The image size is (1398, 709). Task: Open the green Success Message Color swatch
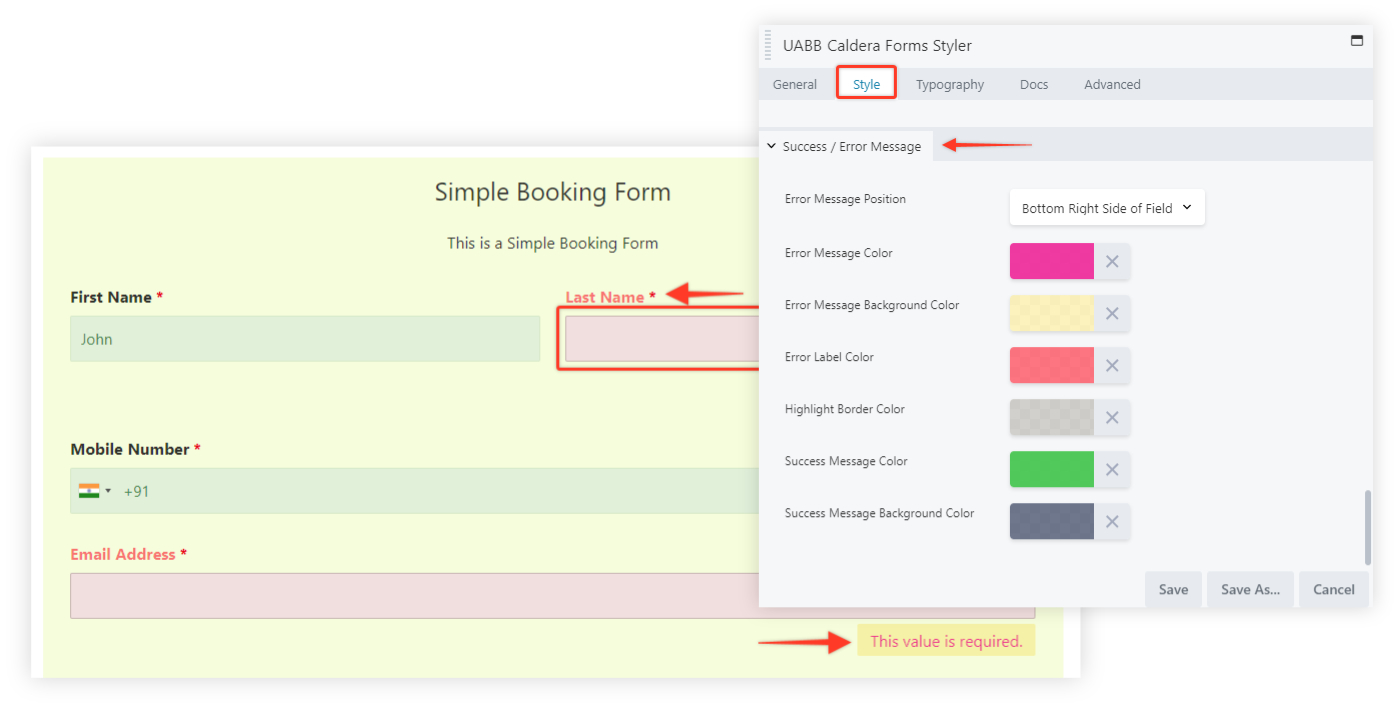click(1051, 469)
